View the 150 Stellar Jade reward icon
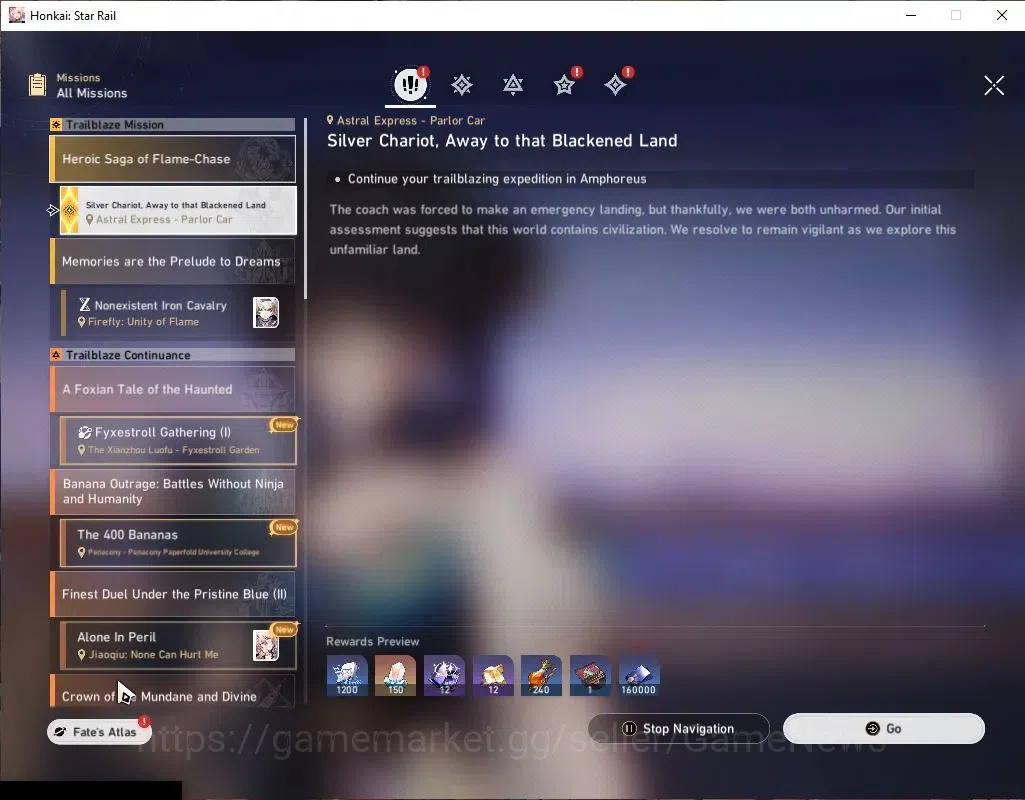Viewport: 1025px width, 800px height. pos(395,676)
